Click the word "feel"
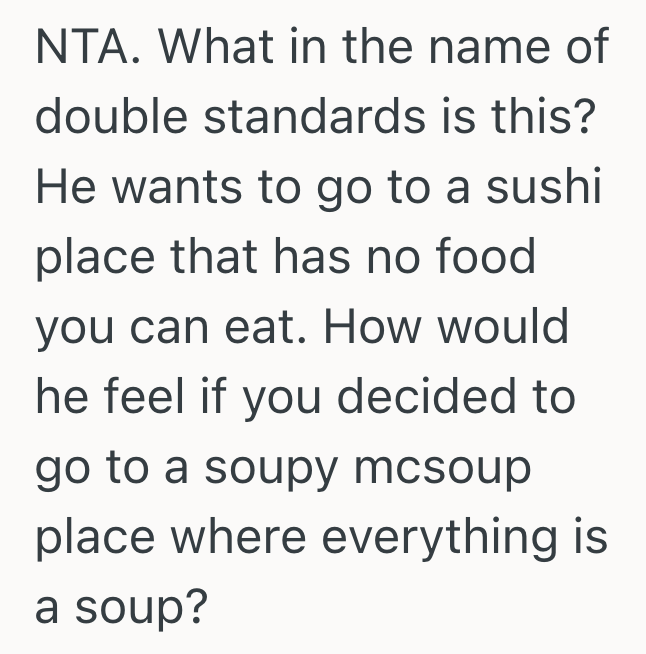This screenshot has width=646, height=654. point(149,398)
